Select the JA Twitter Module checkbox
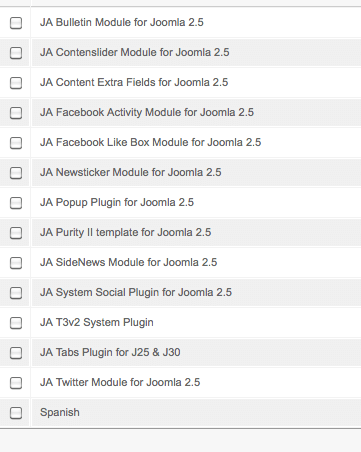 [16, 383]
